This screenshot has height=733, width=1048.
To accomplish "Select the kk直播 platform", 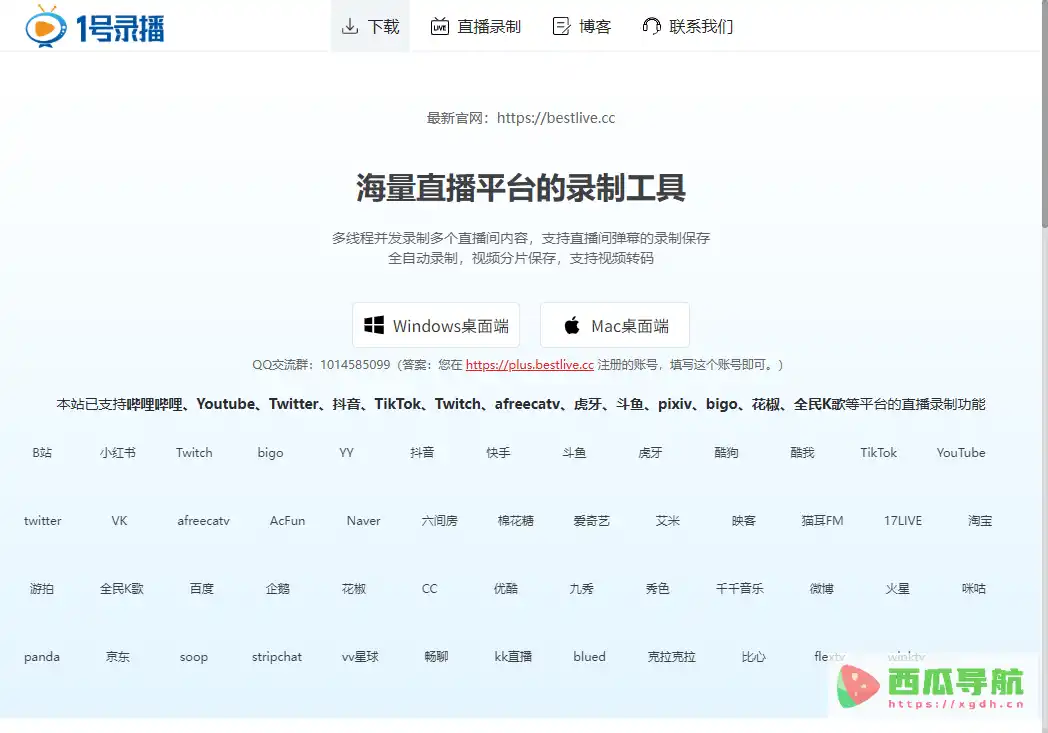I will (x=513, y=657).
